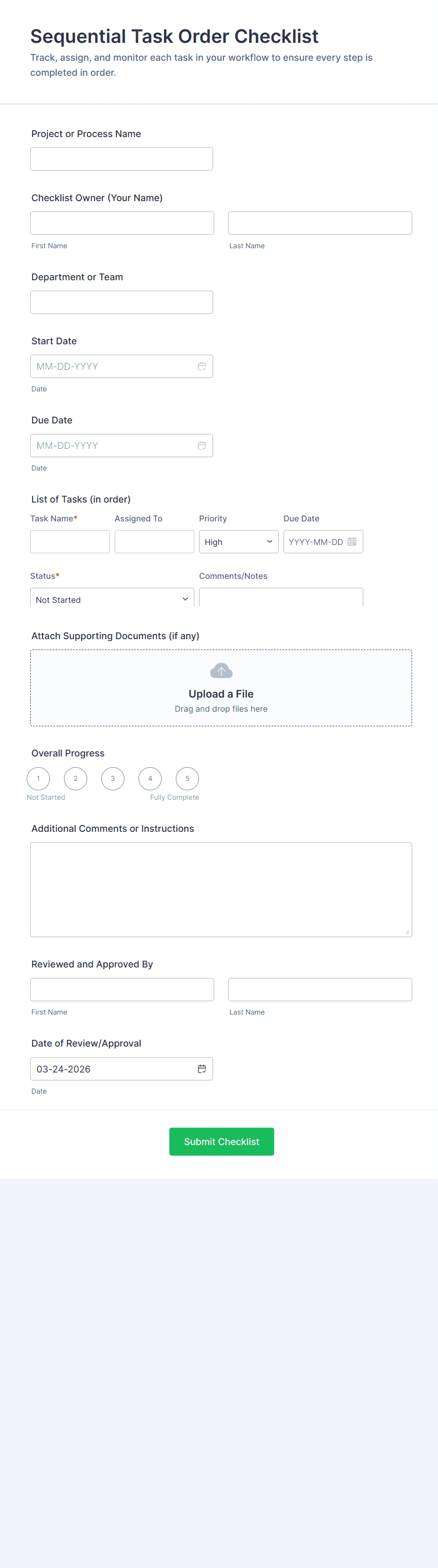
Task: Click the Upload a File area
Action: tap(221, 694)
